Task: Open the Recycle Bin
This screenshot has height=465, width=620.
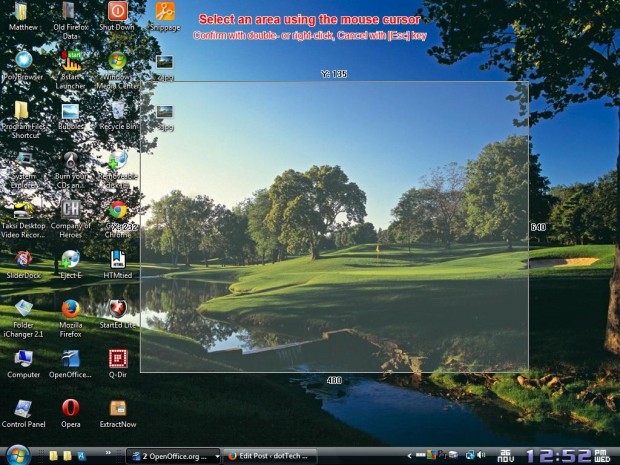Action: click(x=117, y=111)
